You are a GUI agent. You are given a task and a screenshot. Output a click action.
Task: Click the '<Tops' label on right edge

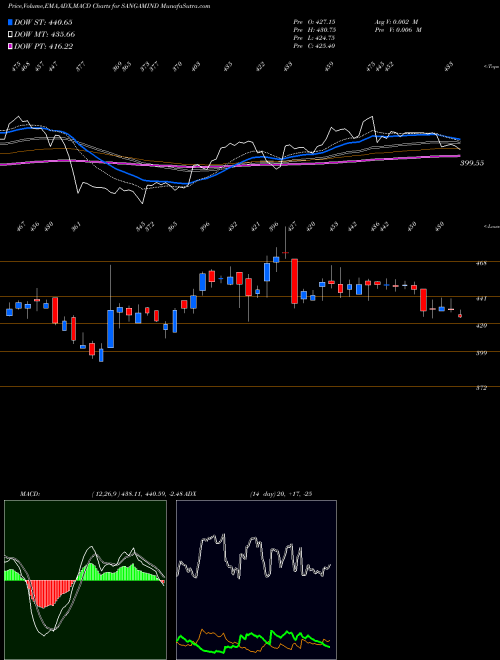(491, 67)
